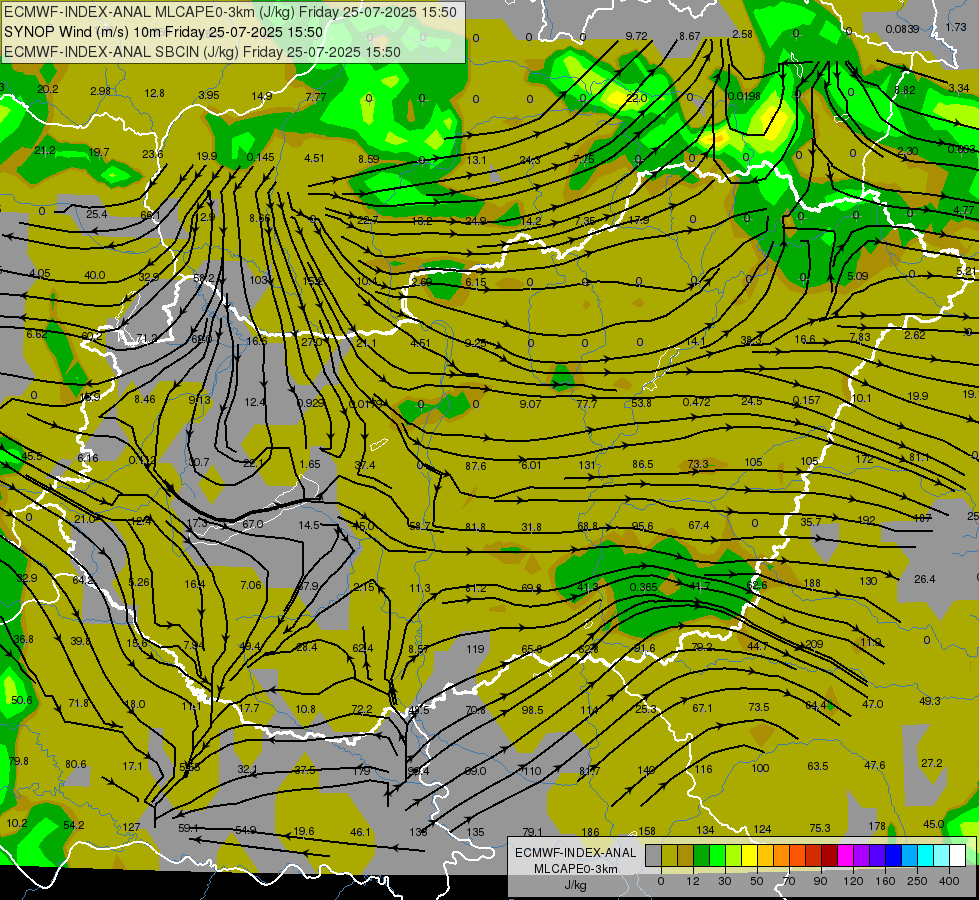
Task: Pick the pure blue legend swatch
Action: (894, 855)
